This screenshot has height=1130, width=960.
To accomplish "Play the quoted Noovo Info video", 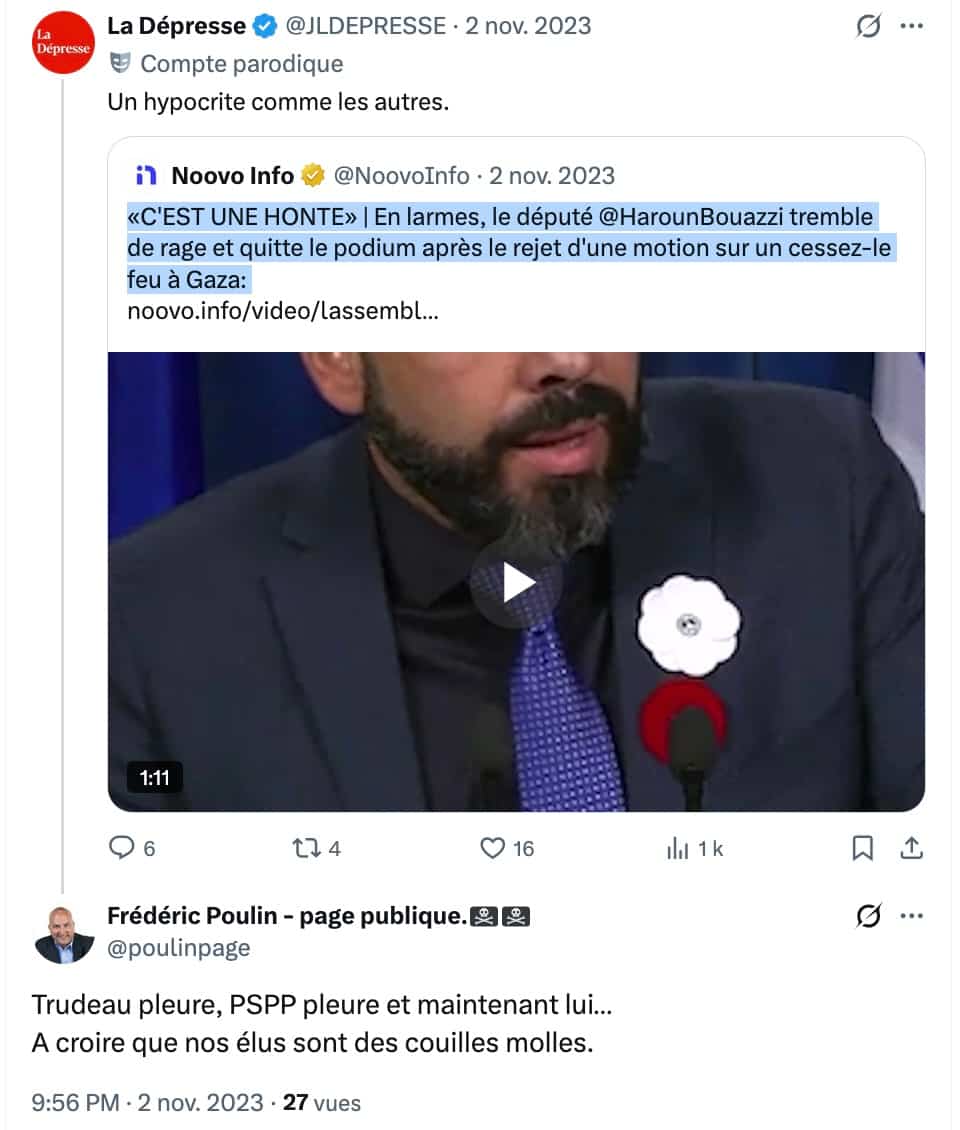I will pos(516,582).
